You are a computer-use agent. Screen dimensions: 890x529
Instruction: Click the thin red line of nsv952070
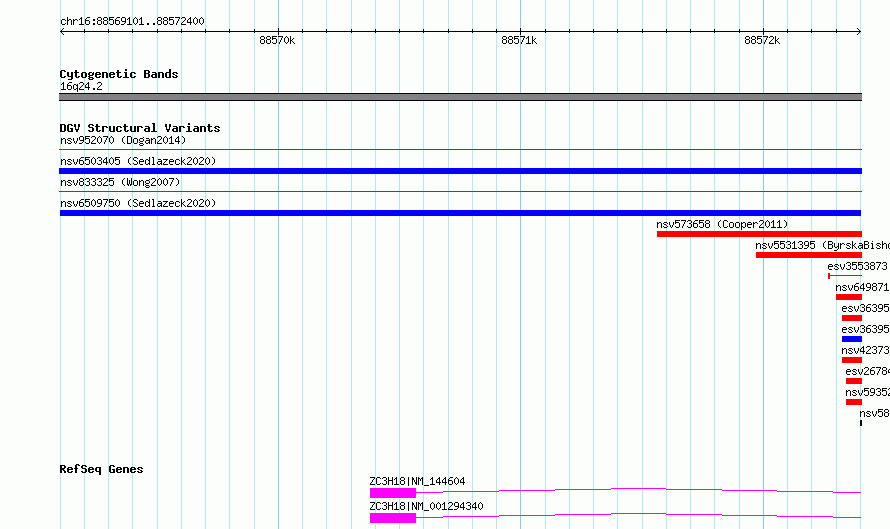460,150
